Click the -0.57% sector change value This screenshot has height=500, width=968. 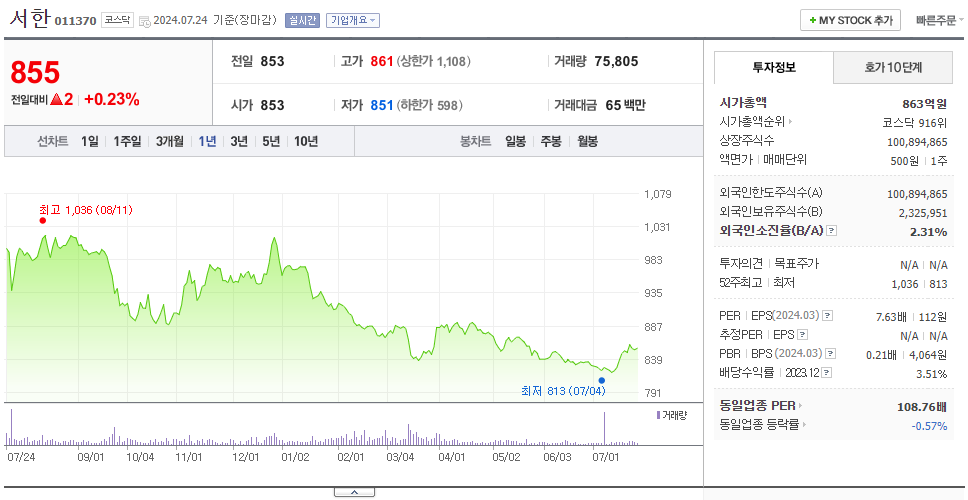pos(929,426)
